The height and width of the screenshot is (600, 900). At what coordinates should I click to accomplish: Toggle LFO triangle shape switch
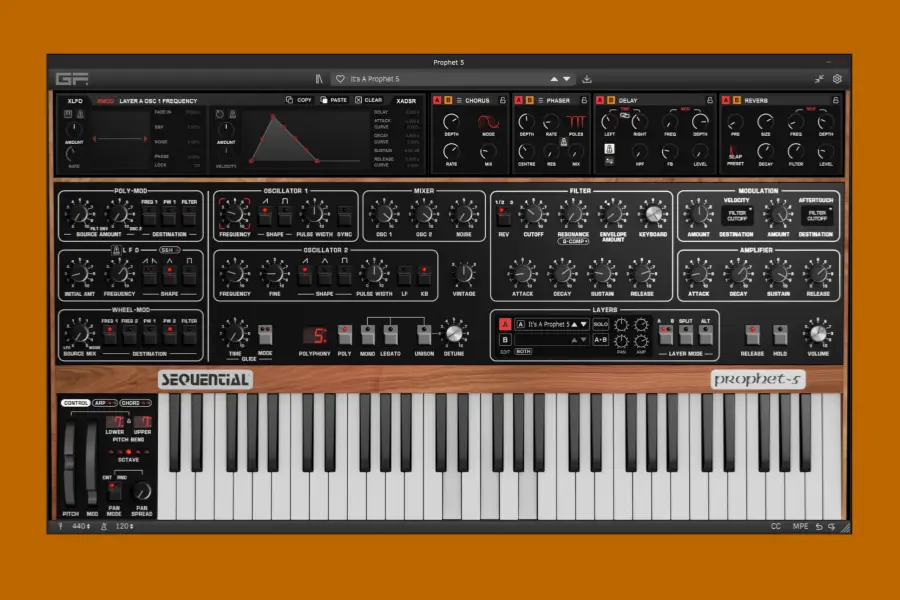[x=169, y=275]
